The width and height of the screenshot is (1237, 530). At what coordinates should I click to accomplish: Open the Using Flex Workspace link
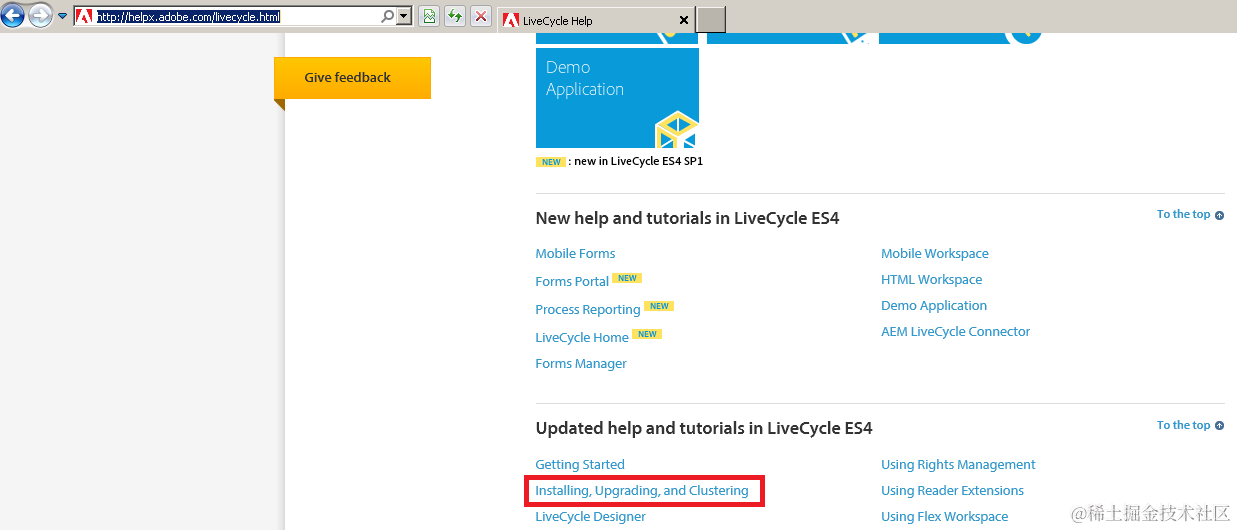pos(944,517)
